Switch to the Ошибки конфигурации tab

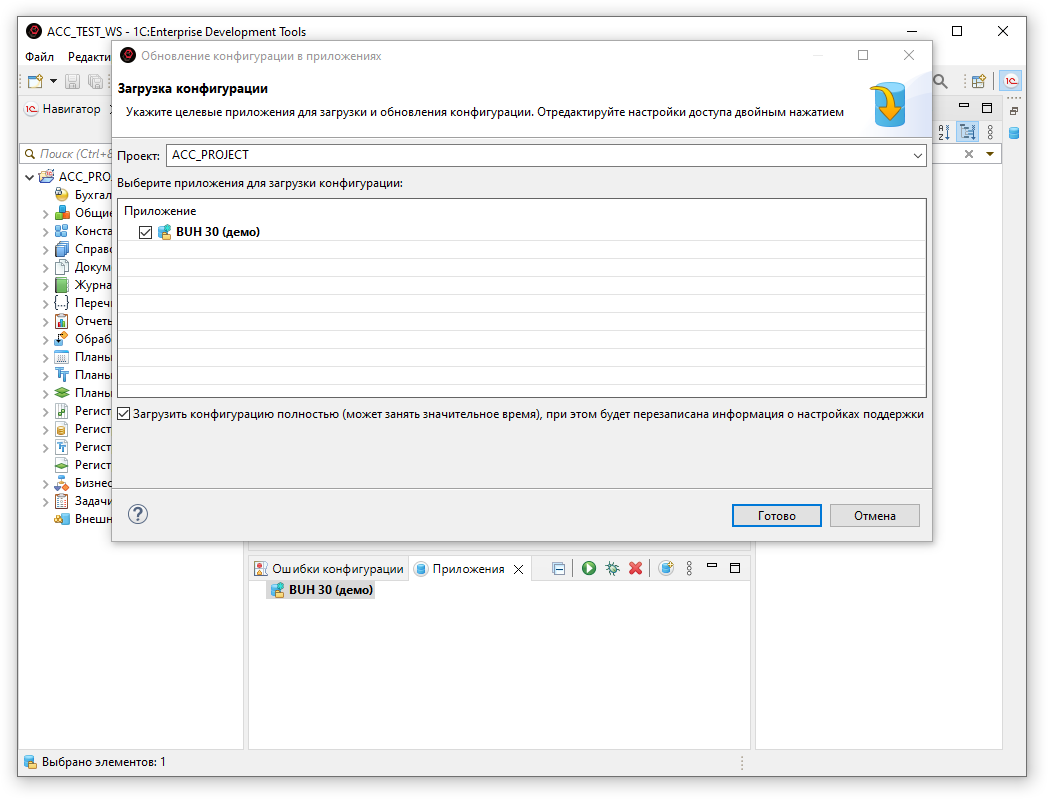pos(329,569)
